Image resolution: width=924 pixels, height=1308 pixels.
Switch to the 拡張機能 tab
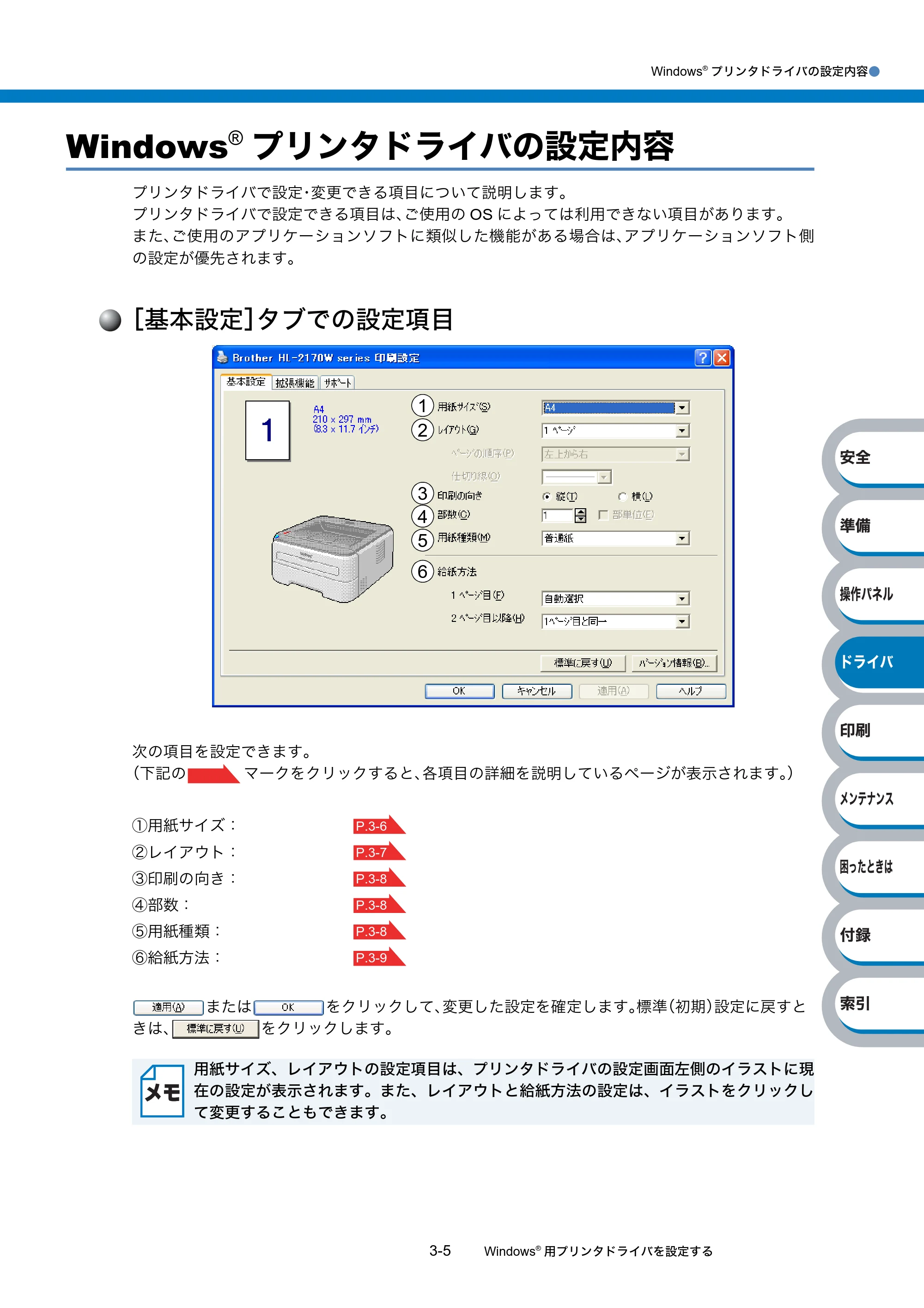[x=294, y=383]
